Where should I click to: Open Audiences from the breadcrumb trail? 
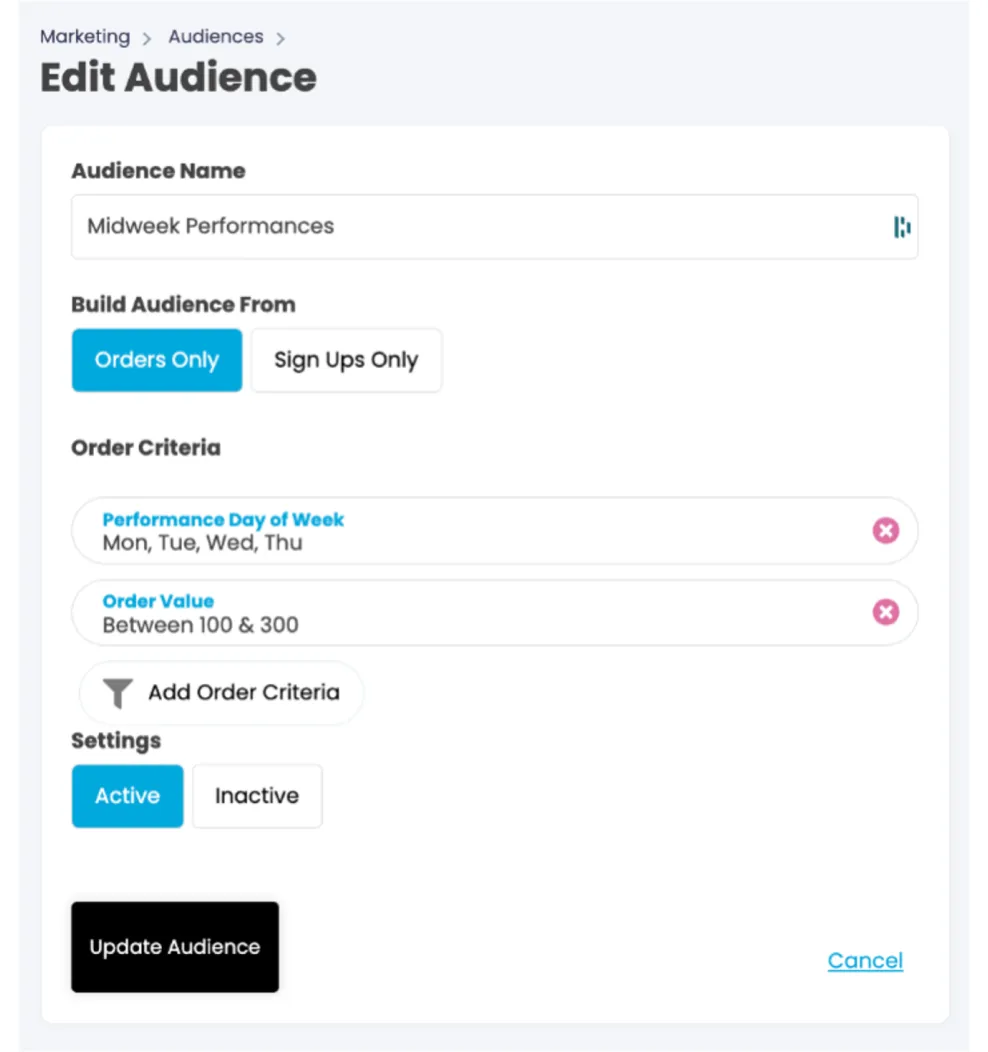[215, 37]
